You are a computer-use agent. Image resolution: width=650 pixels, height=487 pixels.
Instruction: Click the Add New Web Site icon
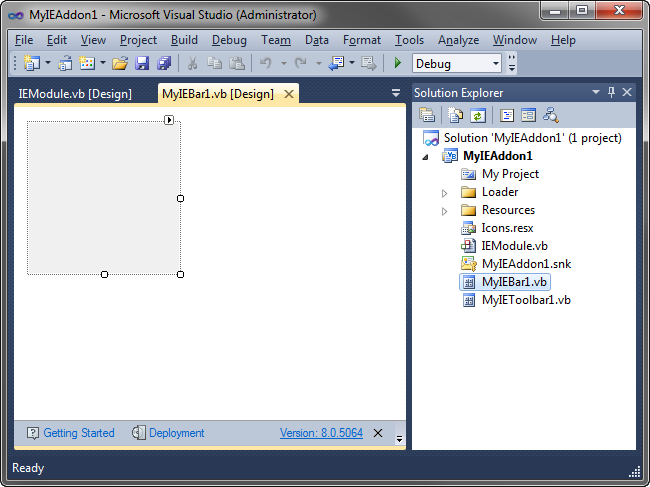coord(65,63)
